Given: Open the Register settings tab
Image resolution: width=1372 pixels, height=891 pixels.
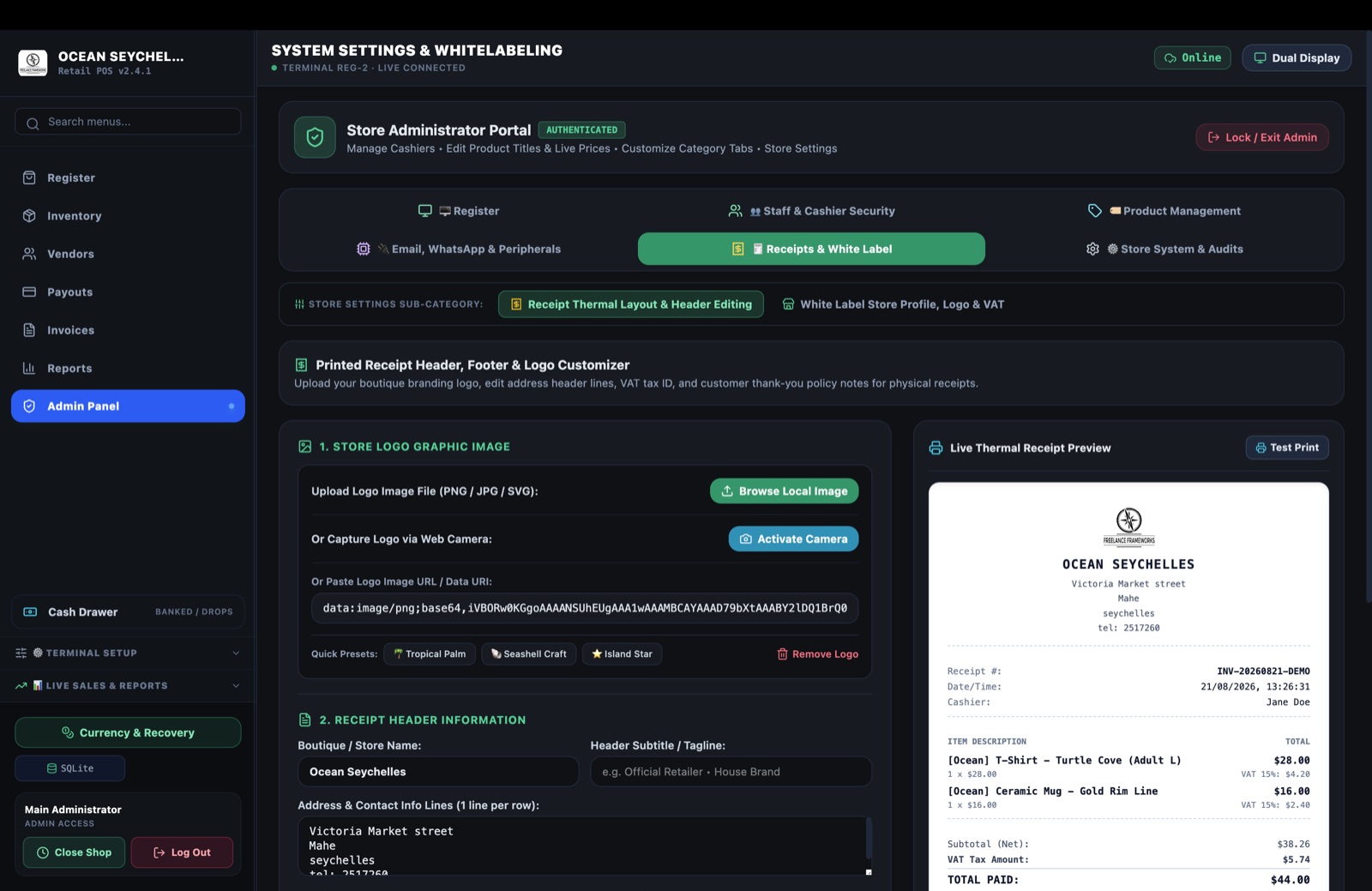Looking at the screenshot, I should point(458,211).
